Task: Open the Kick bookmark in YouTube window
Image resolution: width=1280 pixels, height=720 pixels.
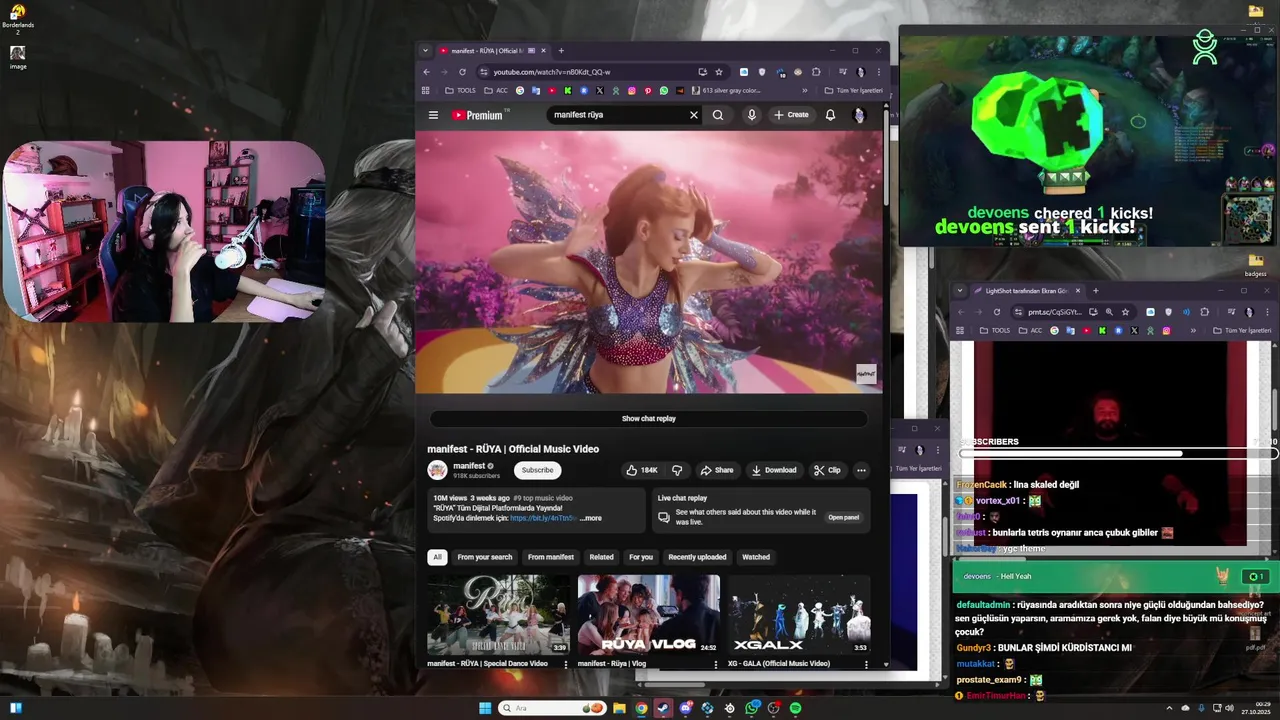Action: (x=568, y=91)
